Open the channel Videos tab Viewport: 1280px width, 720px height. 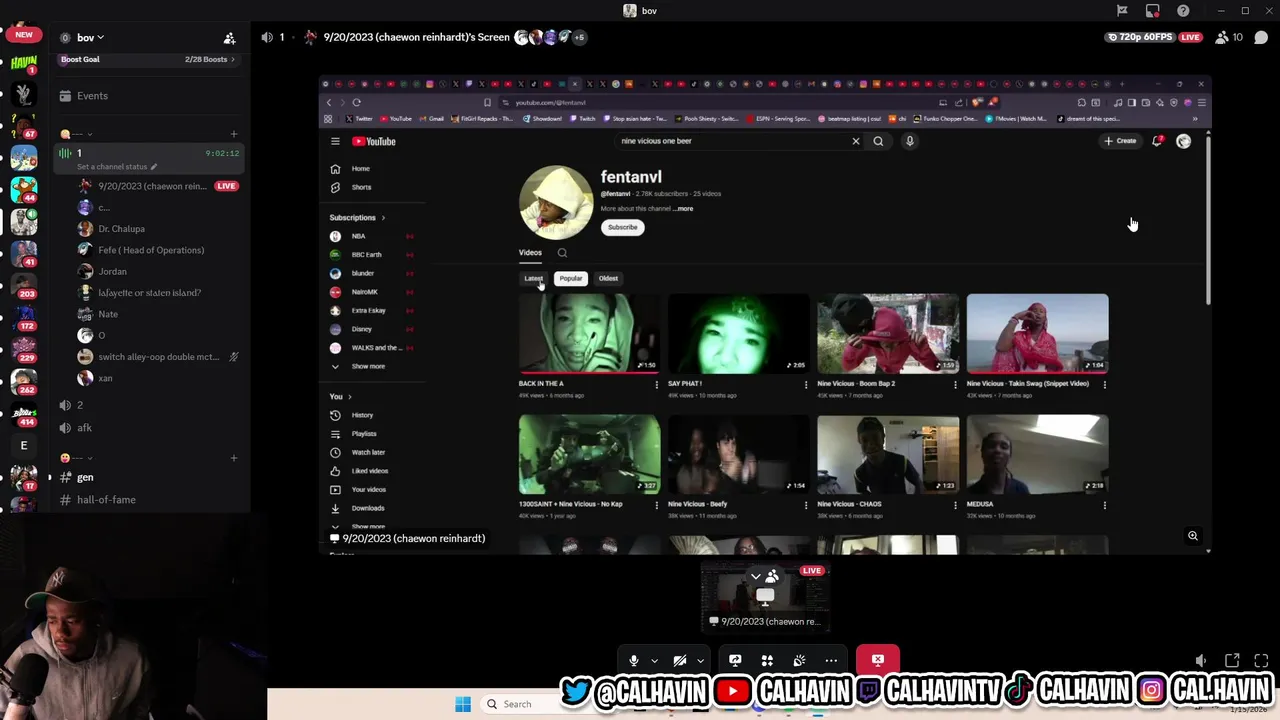(530, 253)
